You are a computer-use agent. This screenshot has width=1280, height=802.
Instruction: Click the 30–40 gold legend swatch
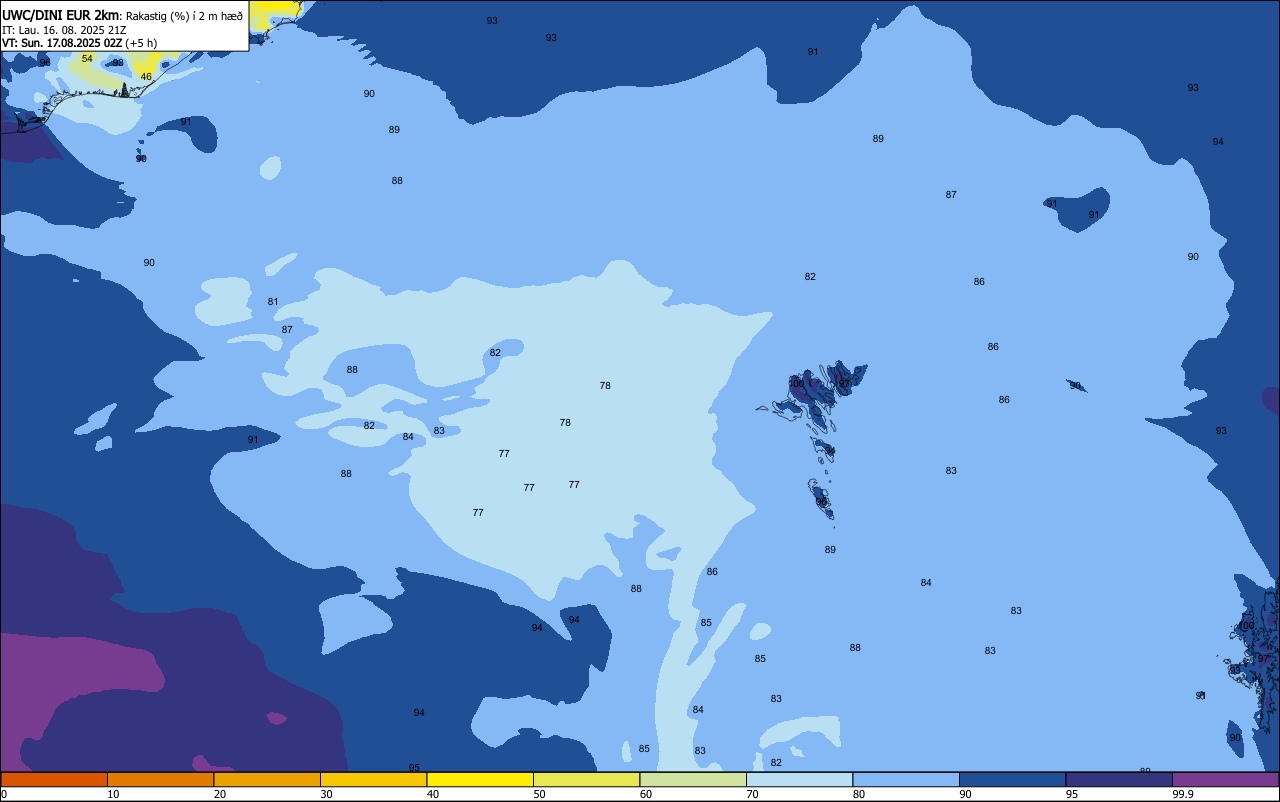coord(373,779)
